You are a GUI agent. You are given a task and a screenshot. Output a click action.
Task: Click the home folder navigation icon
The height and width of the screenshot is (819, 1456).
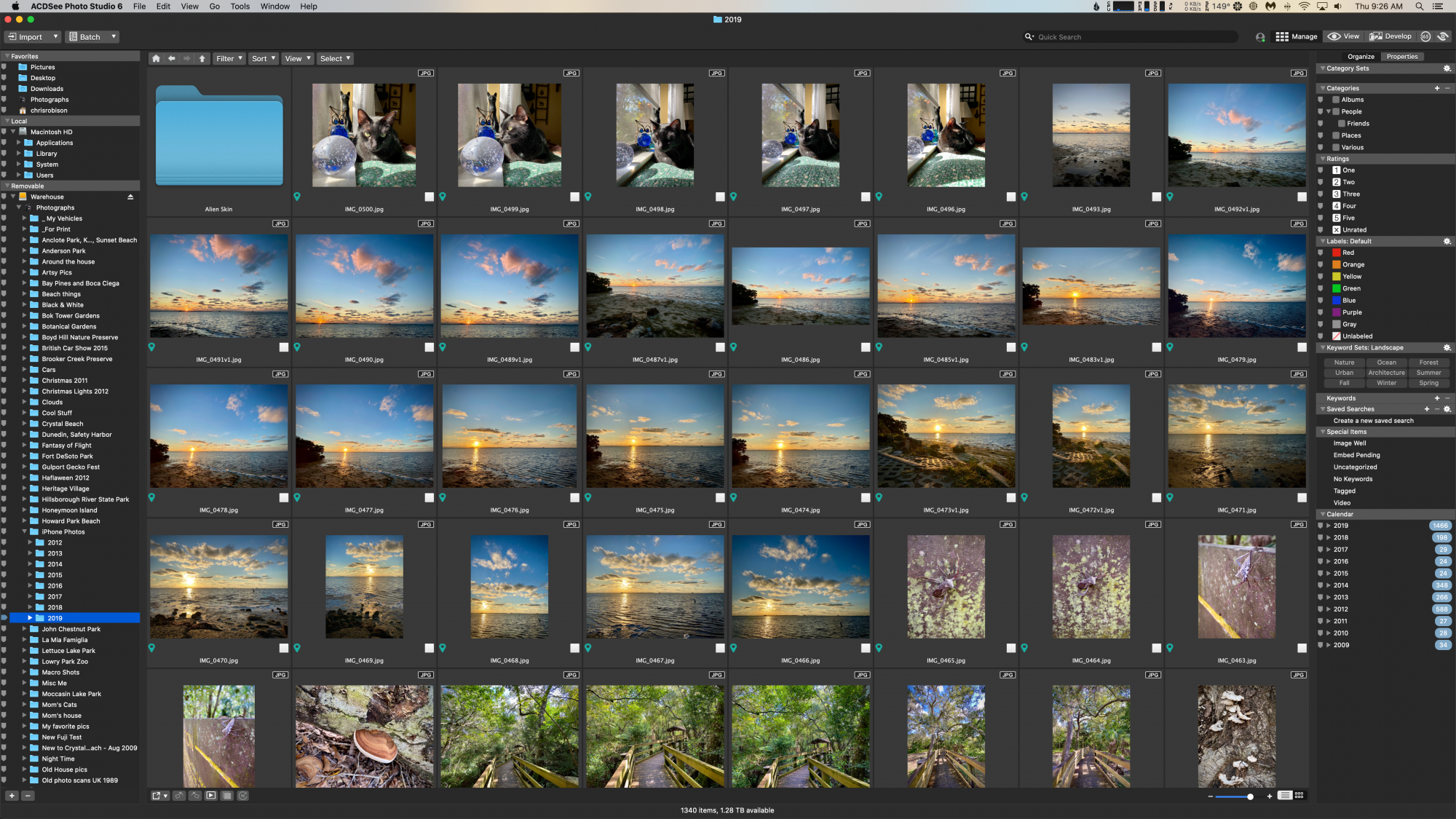tap(156, 59)
